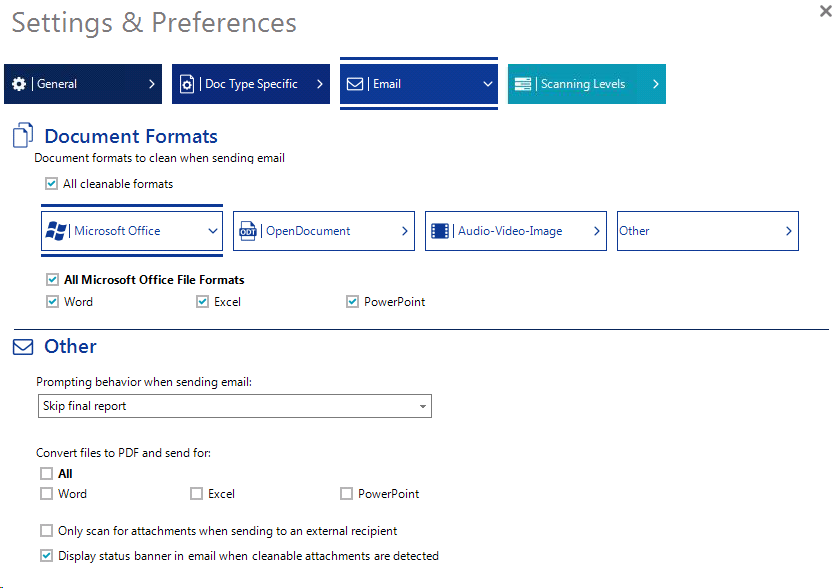Click the envelope icon on Email tab
Viewport: 835px width, 588px height.
pyautogui.click(x=355, y=84)
